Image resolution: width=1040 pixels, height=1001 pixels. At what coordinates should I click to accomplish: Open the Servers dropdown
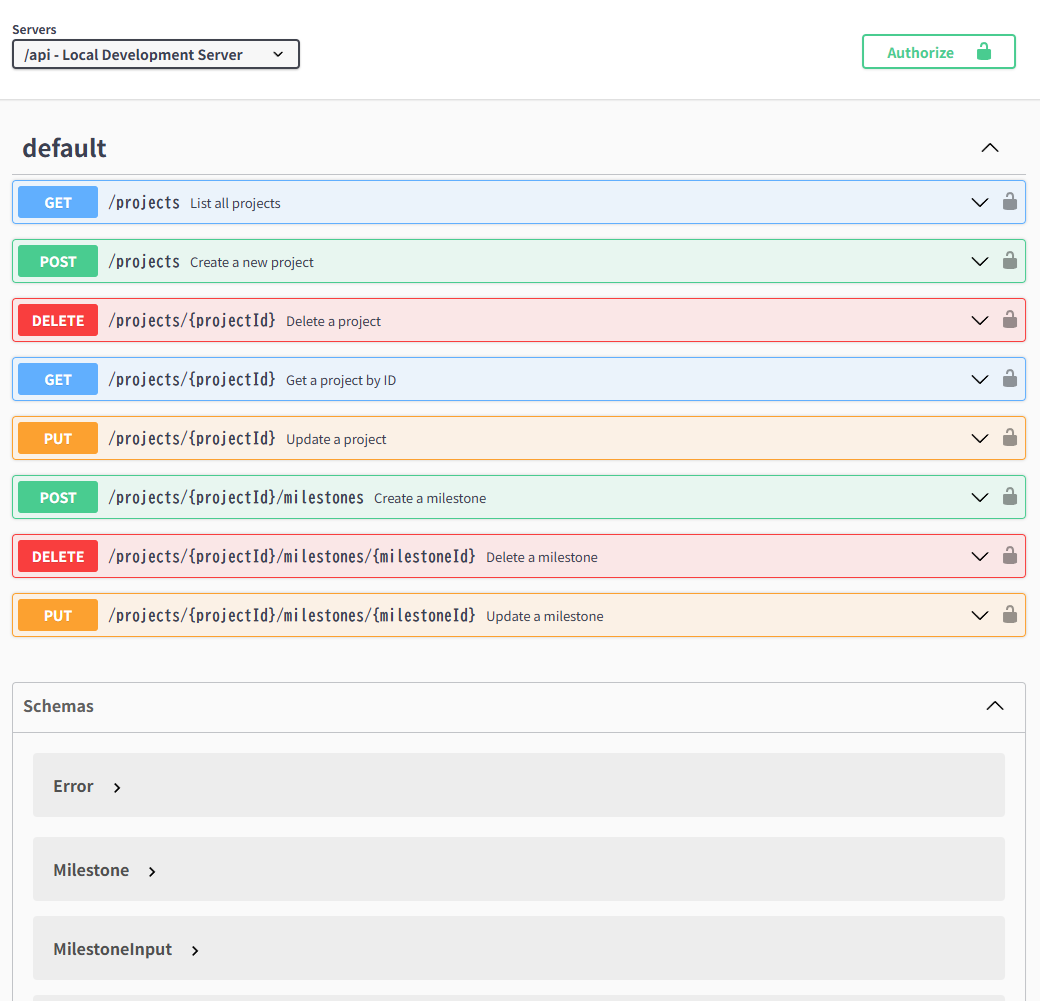[156, 54]
